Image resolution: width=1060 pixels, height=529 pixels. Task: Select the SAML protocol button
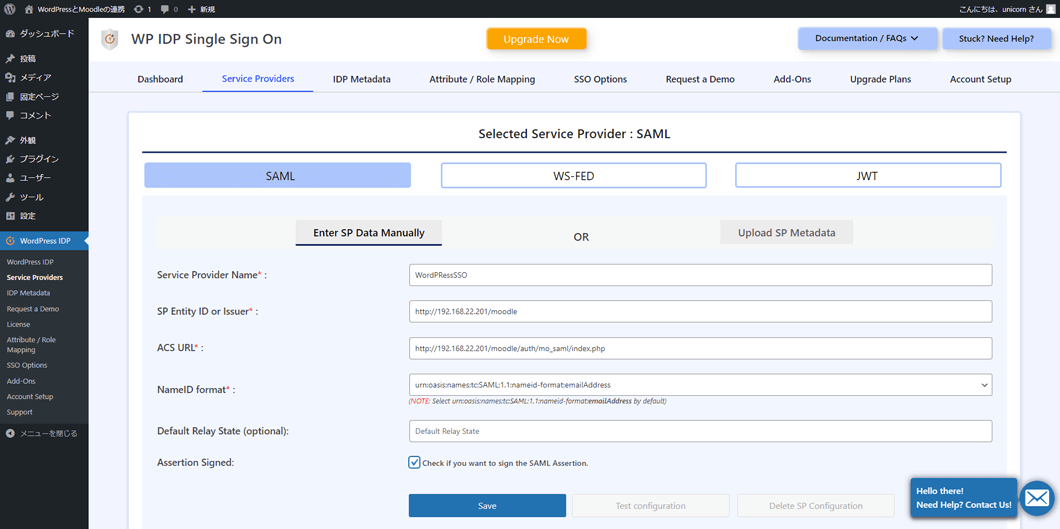point(278,176)
